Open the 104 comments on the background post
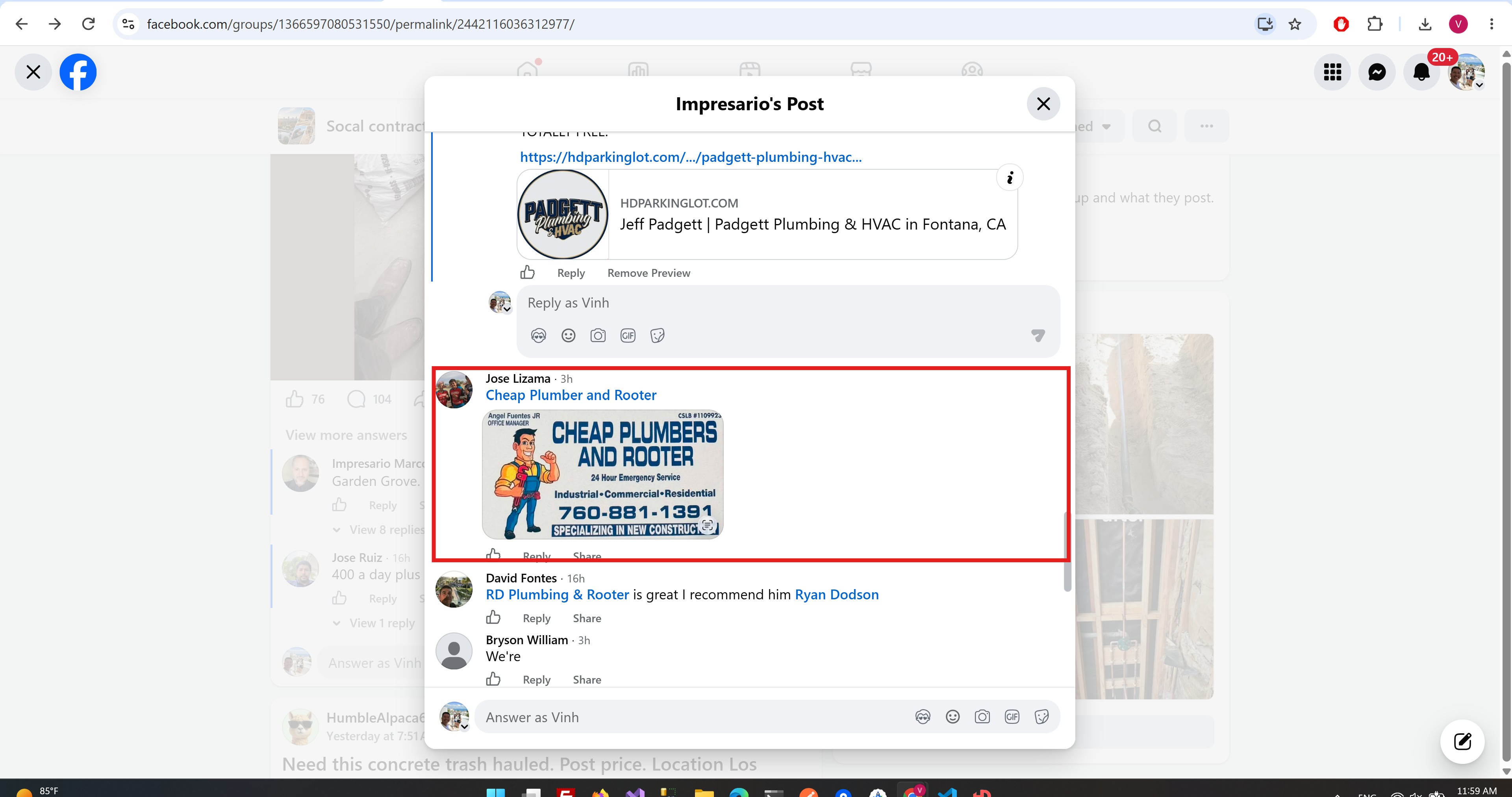This screenshot has width=1512, height=797. 369,399
